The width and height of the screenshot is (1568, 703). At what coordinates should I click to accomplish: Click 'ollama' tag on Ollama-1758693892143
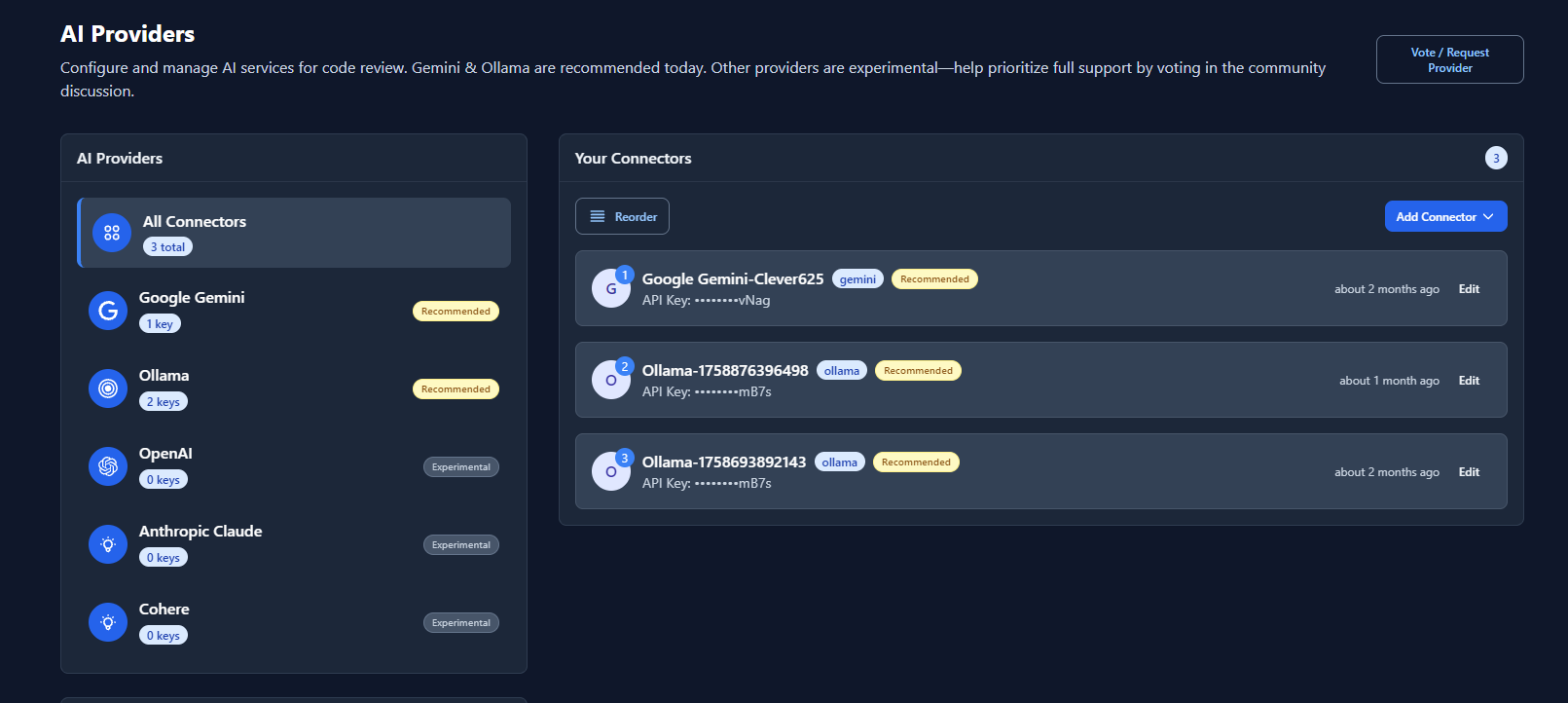pos(840,462)
